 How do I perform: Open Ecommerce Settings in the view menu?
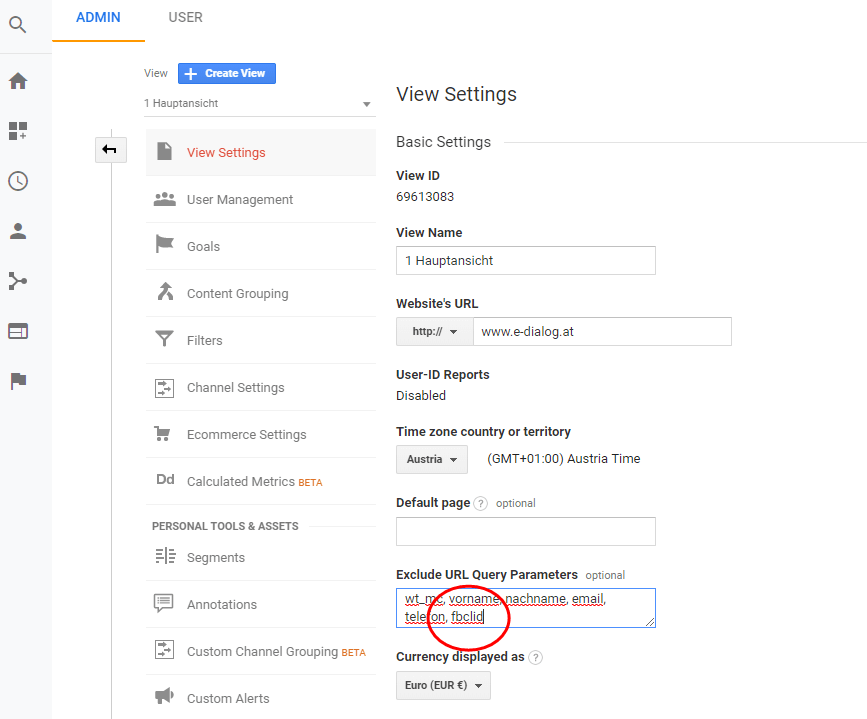(246, 435)
